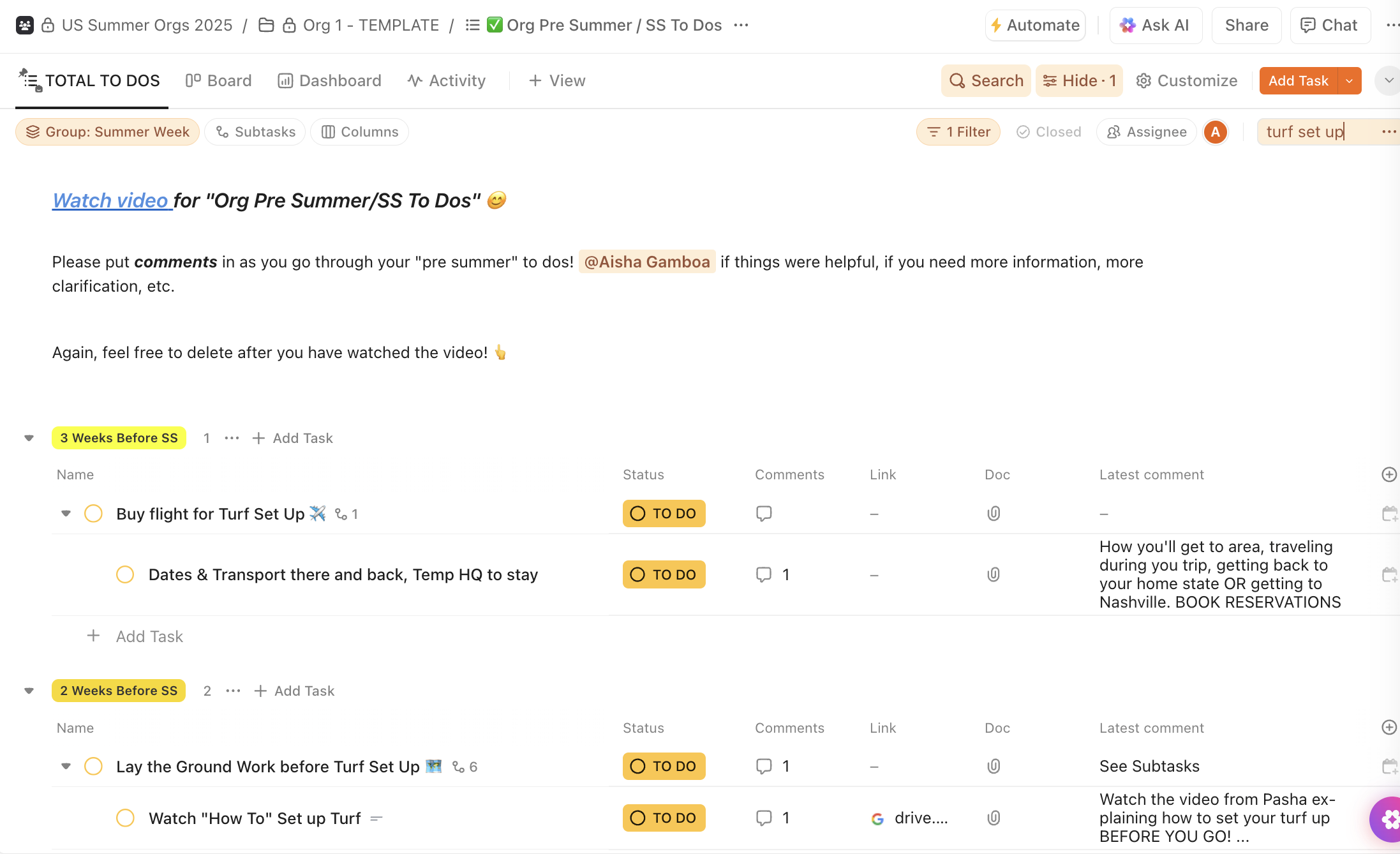The width and height of the screenshot is (1400, 854).
Task: Open comments on Watch "How To" Set up Turf
Action: pos(764,818)
